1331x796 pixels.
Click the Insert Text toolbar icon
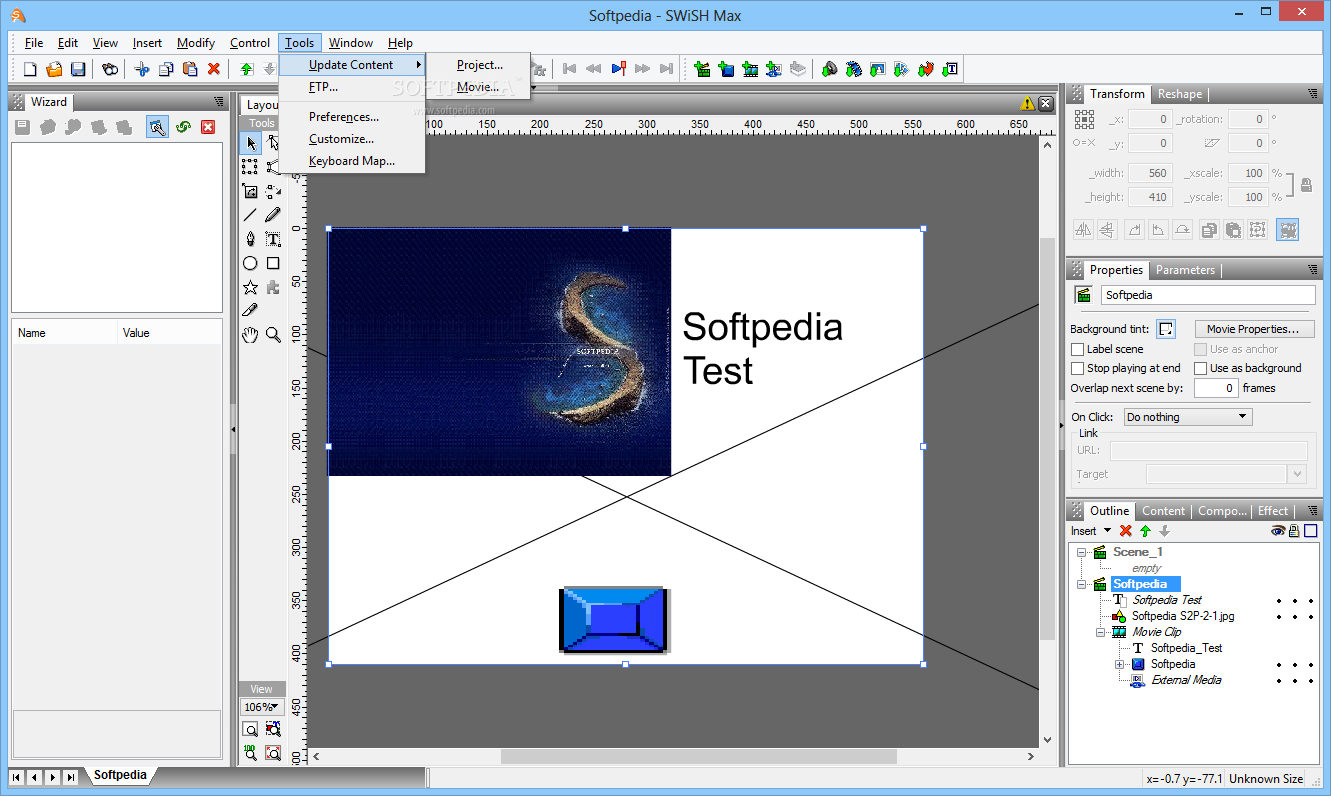click(x=951, y=69)
